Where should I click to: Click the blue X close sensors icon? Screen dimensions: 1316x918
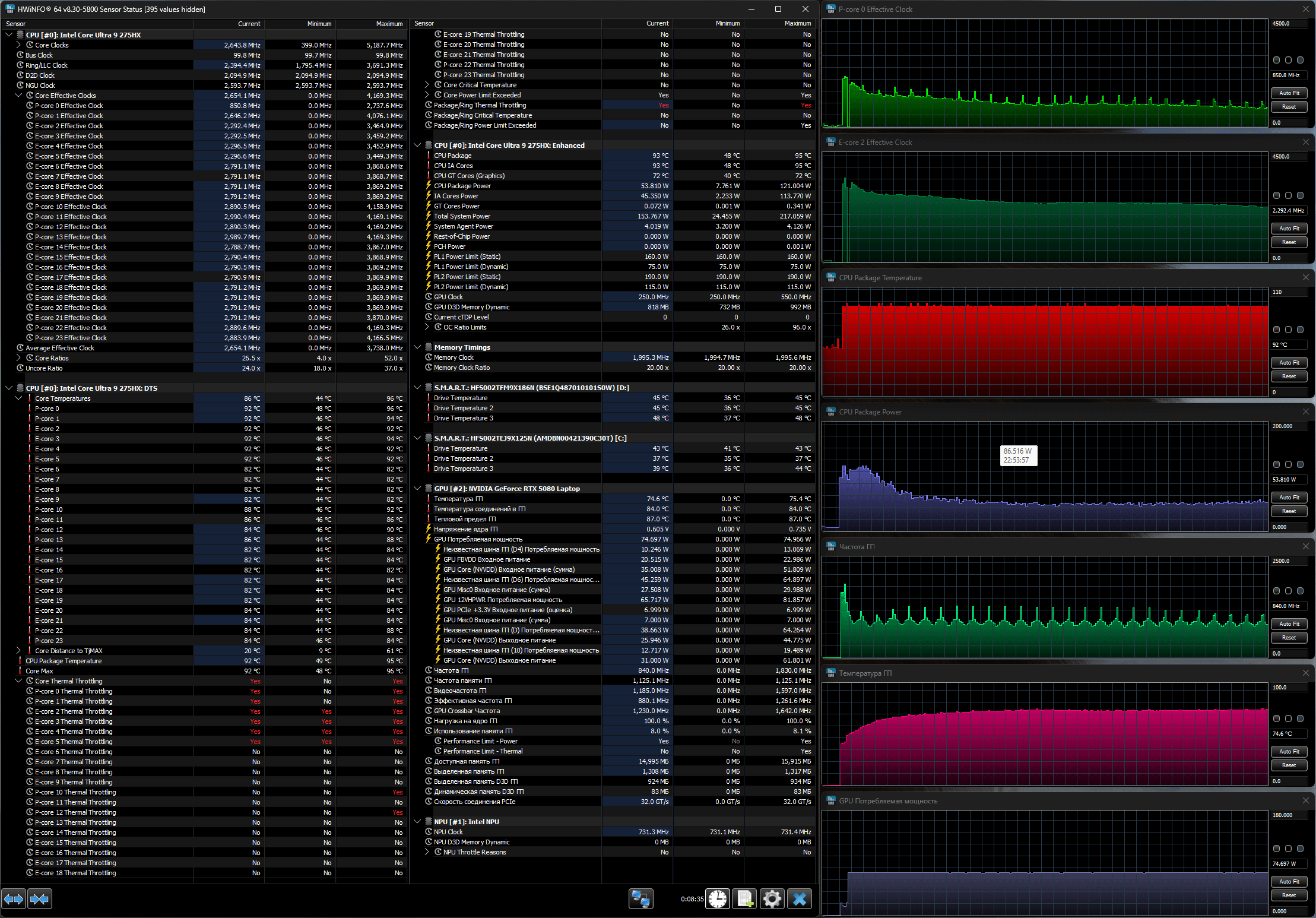(x=800, y=899)
